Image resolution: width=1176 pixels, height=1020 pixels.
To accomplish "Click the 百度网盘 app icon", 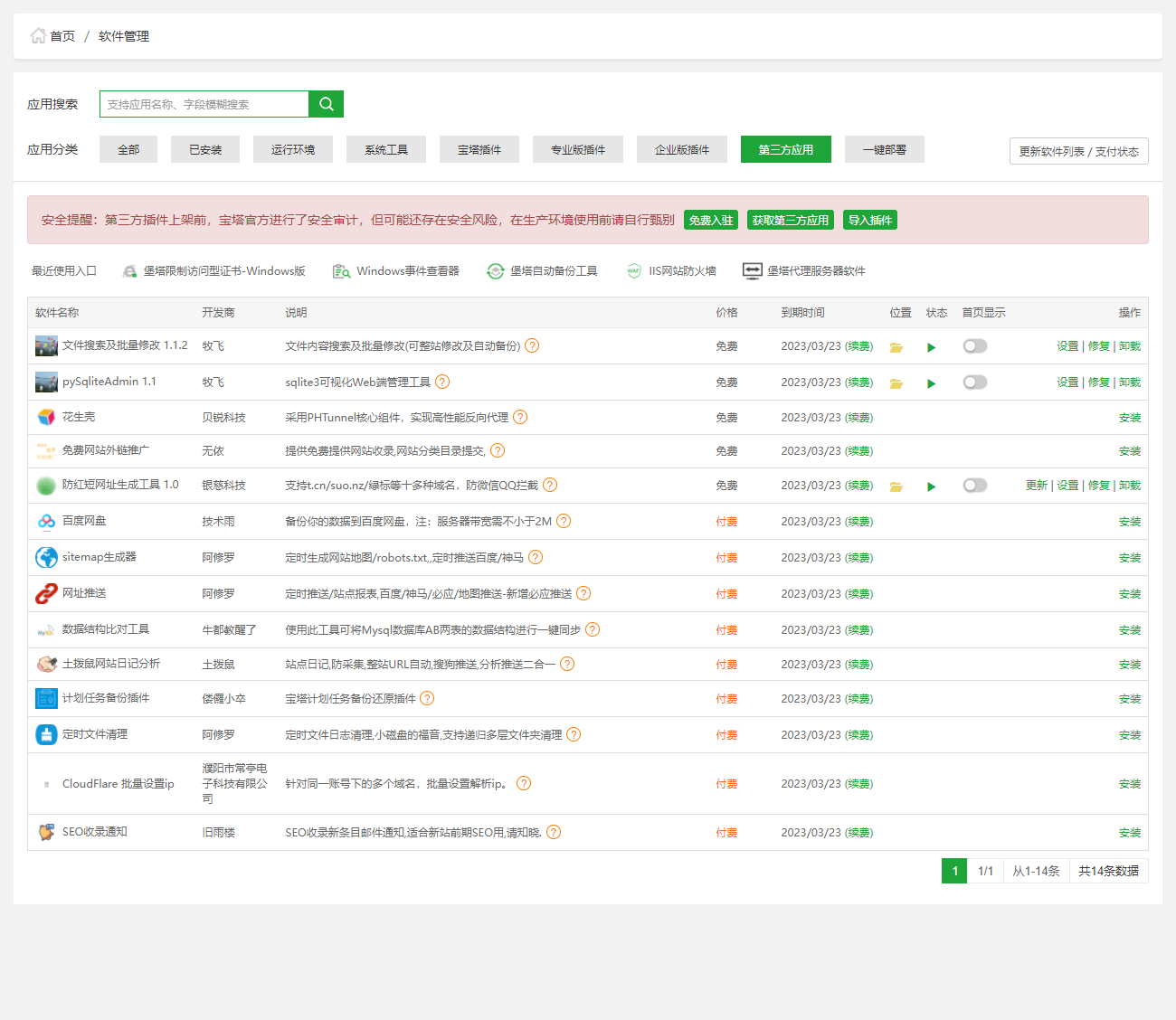I will tap(46, 521).
